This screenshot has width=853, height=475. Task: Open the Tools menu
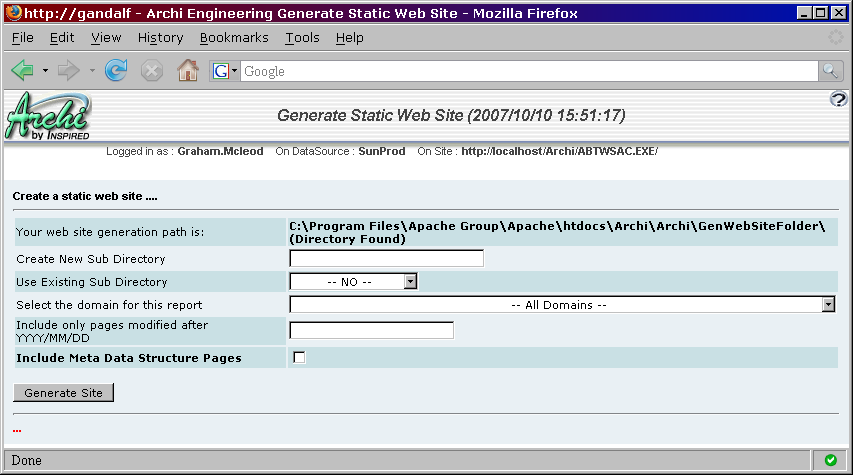302,37
